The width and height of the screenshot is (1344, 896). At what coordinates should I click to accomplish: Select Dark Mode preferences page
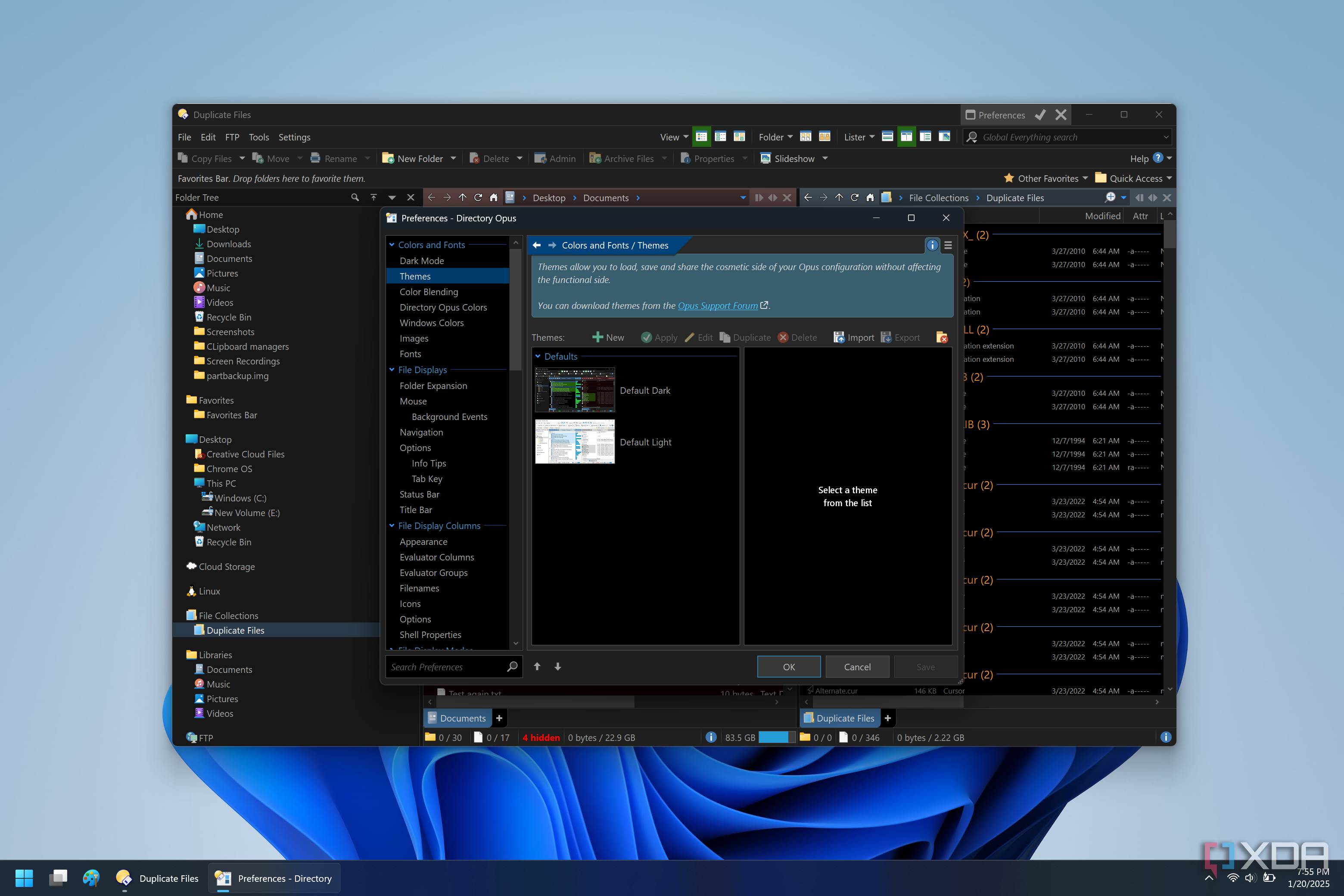pos(421,261)
